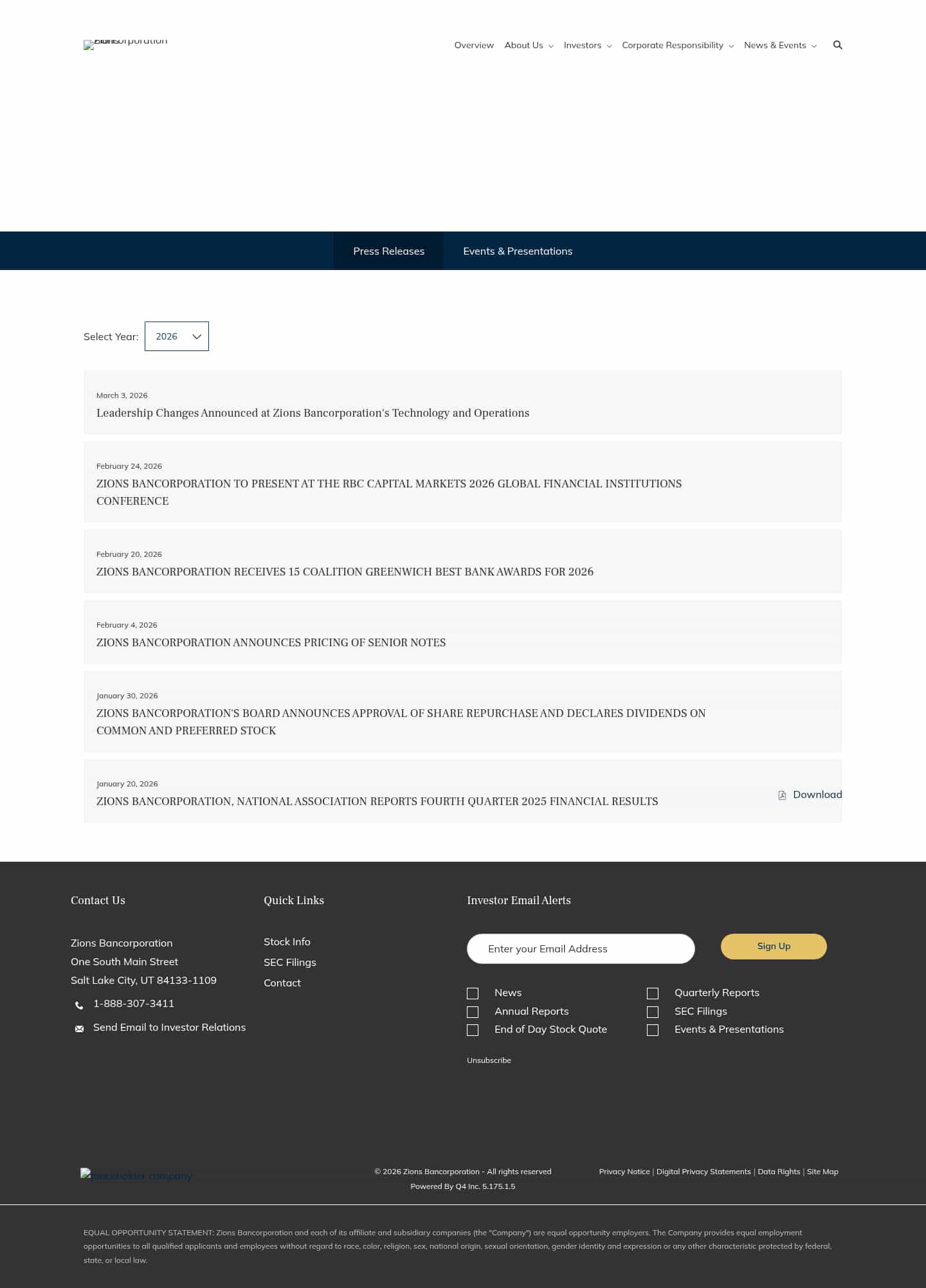Go to the Overview page
This screenshot has height=1288, width=926.
474,45
